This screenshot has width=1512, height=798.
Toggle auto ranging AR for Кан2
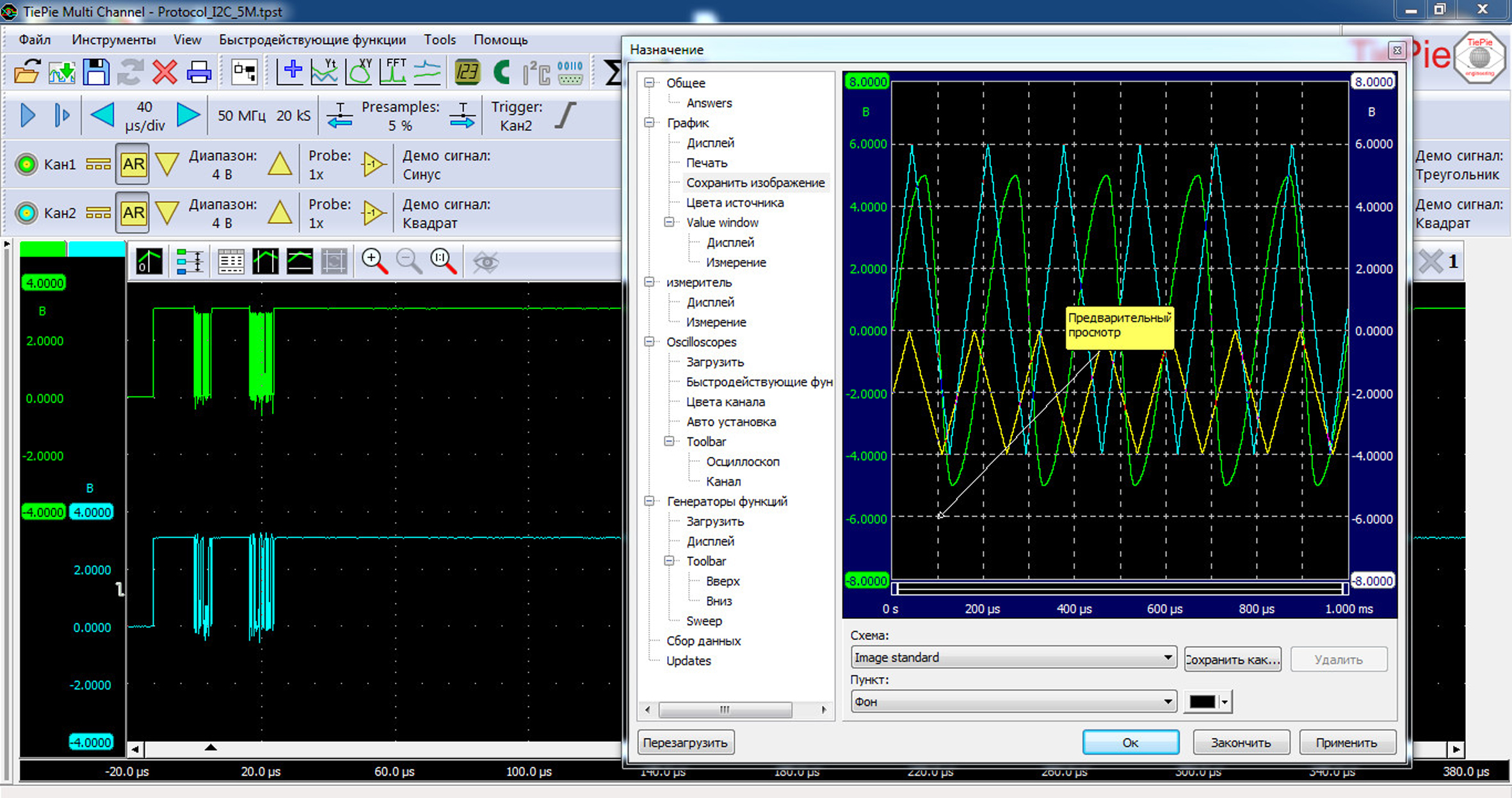(133, 213)
